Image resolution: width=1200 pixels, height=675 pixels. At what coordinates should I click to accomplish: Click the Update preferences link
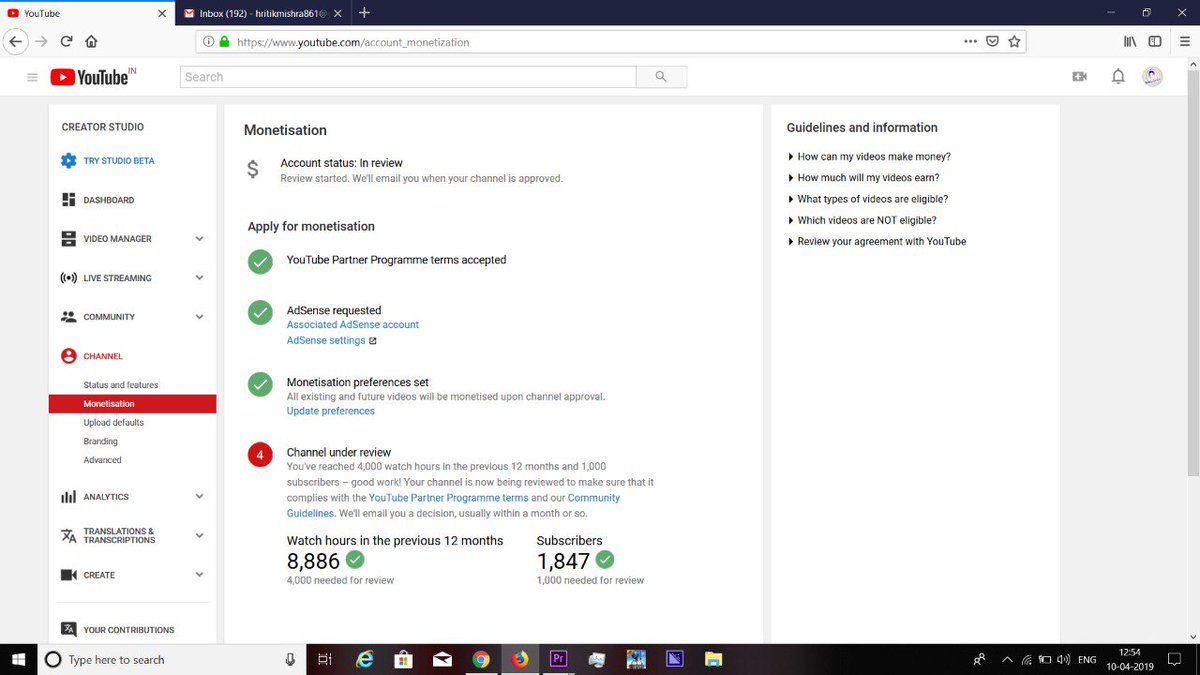[x=331, y=411]
